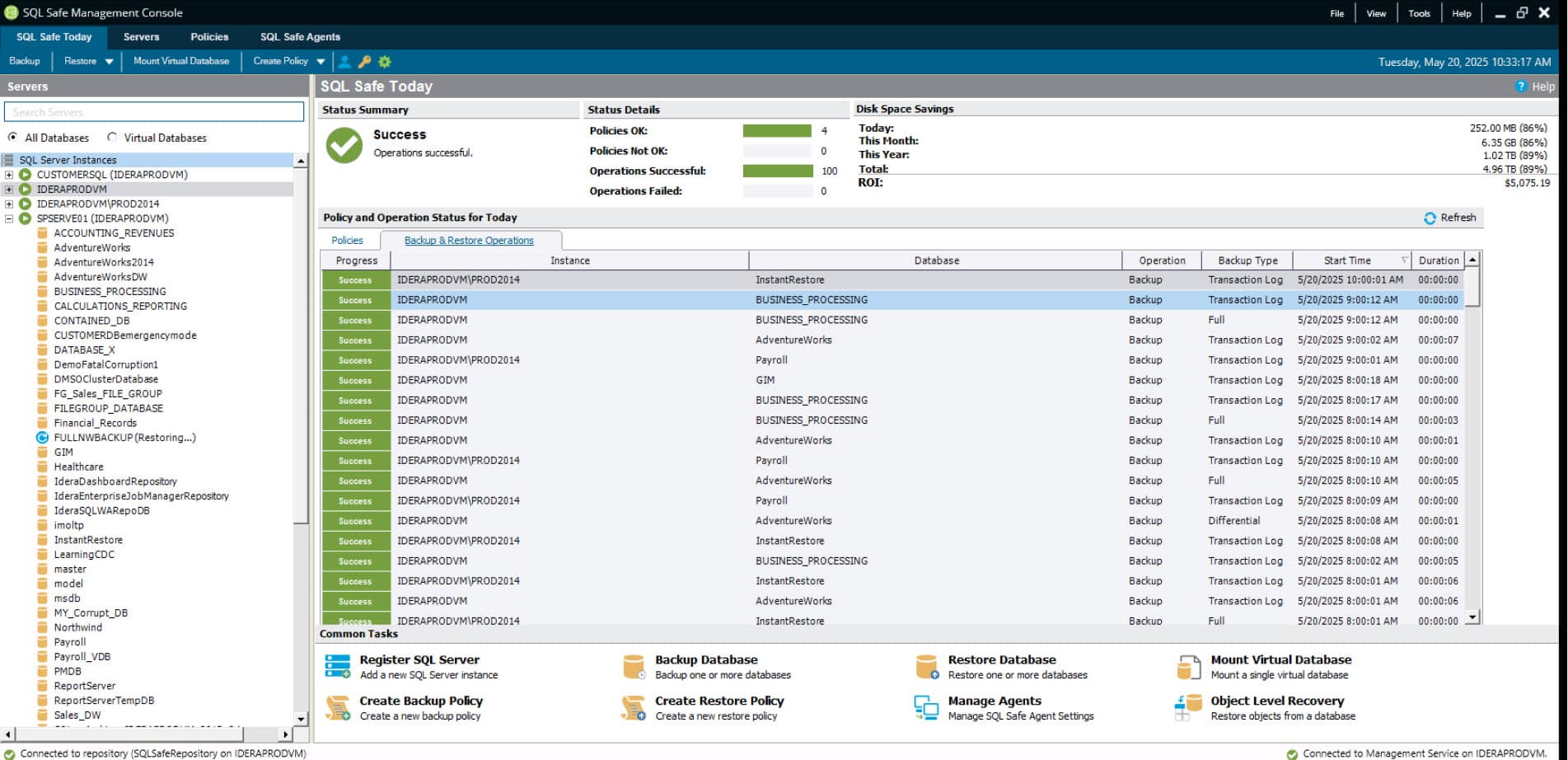Switch to the SQL Safe Agents tab

coord(300,37)
